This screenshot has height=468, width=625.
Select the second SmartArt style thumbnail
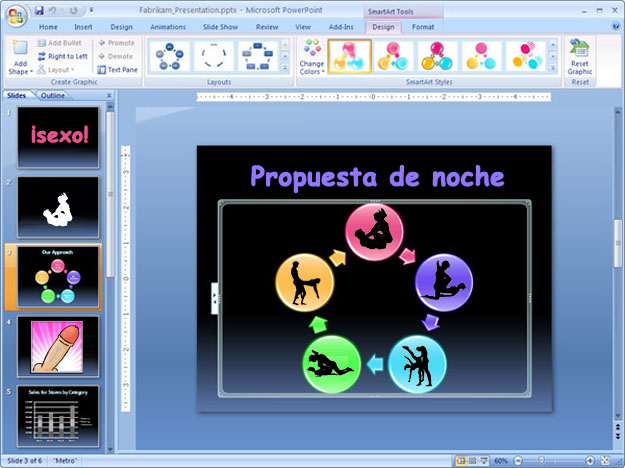pyautogui.click(x=393, y=56)
